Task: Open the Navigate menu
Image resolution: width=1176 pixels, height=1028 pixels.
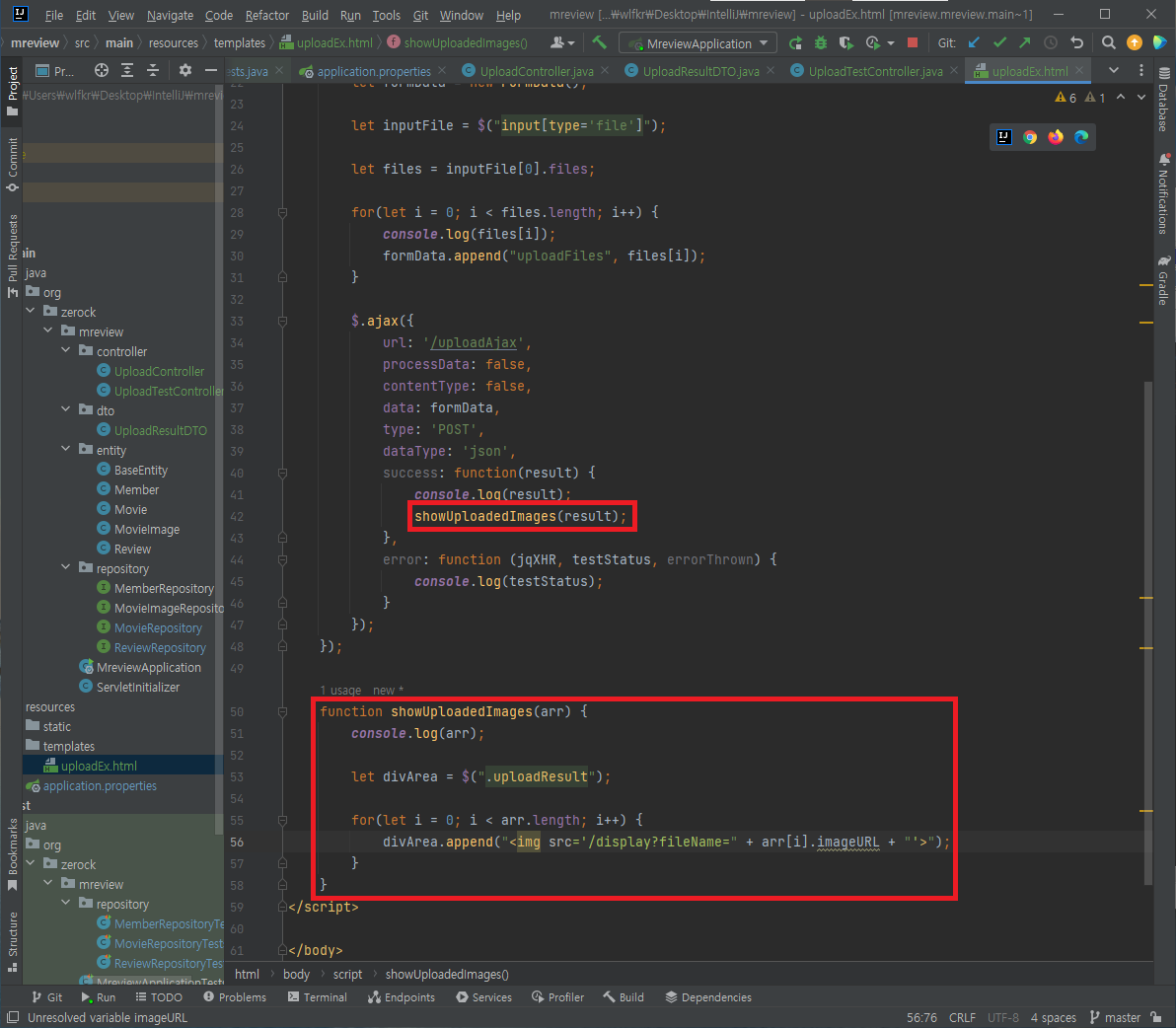Action: [x=170, y=15]
